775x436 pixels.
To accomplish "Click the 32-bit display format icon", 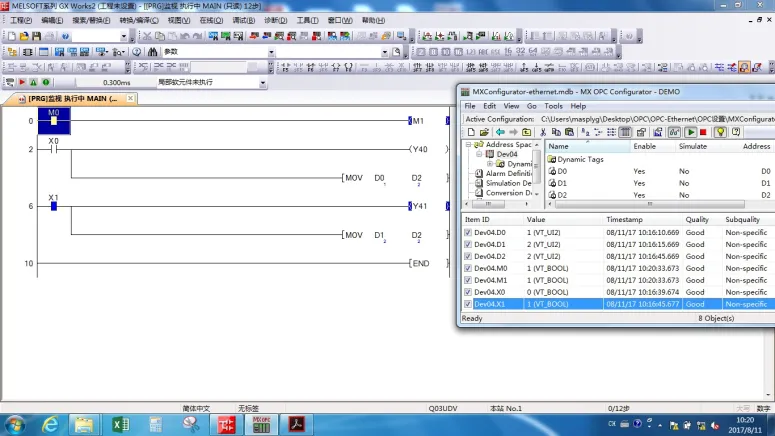I will [x=520, y=52].
